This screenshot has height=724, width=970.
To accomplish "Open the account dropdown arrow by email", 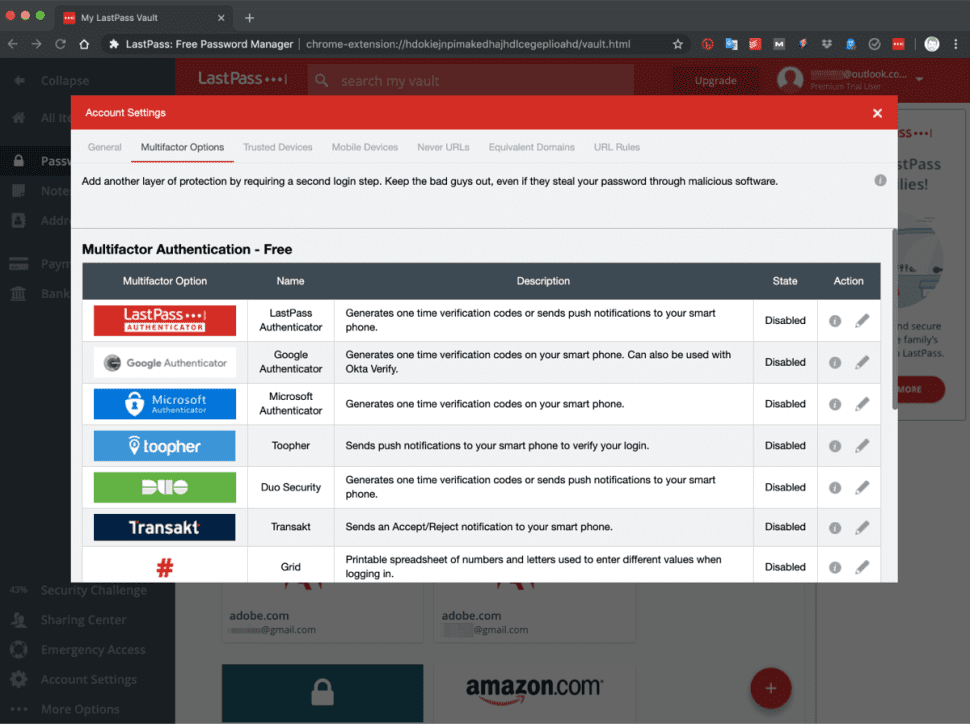I will [919, 79].
